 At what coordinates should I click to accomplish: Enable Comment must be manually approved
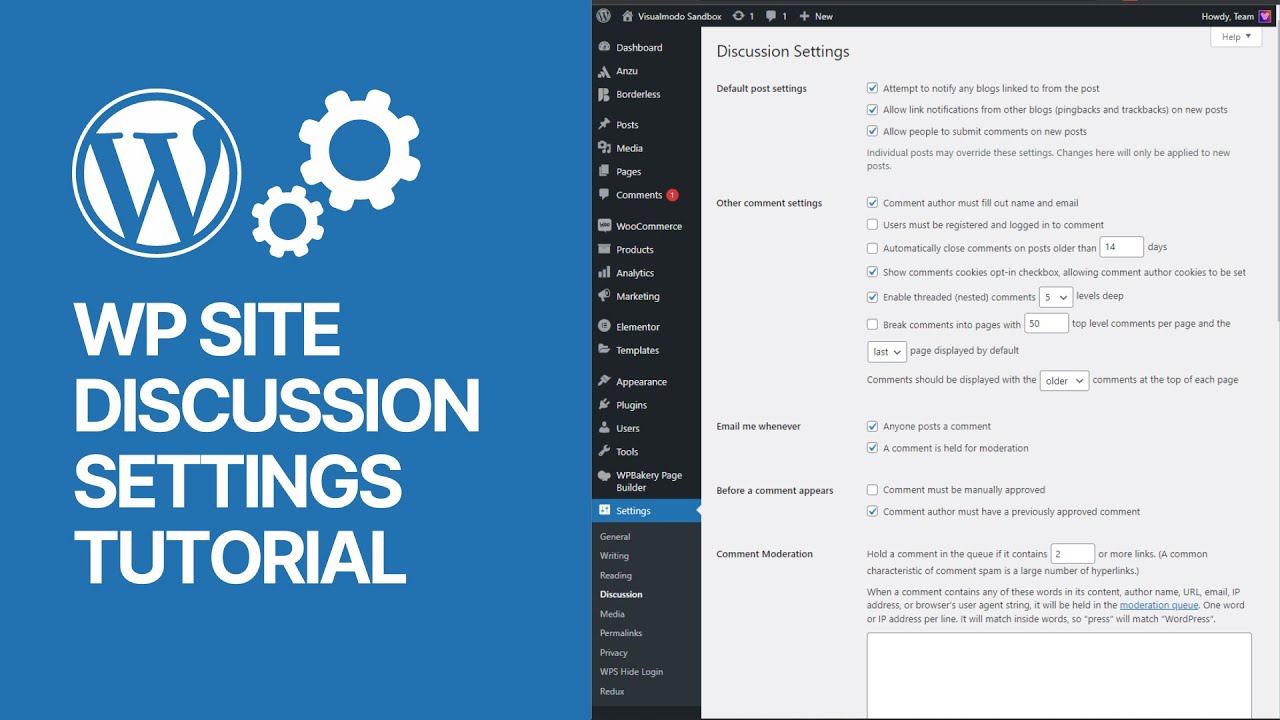872,490
